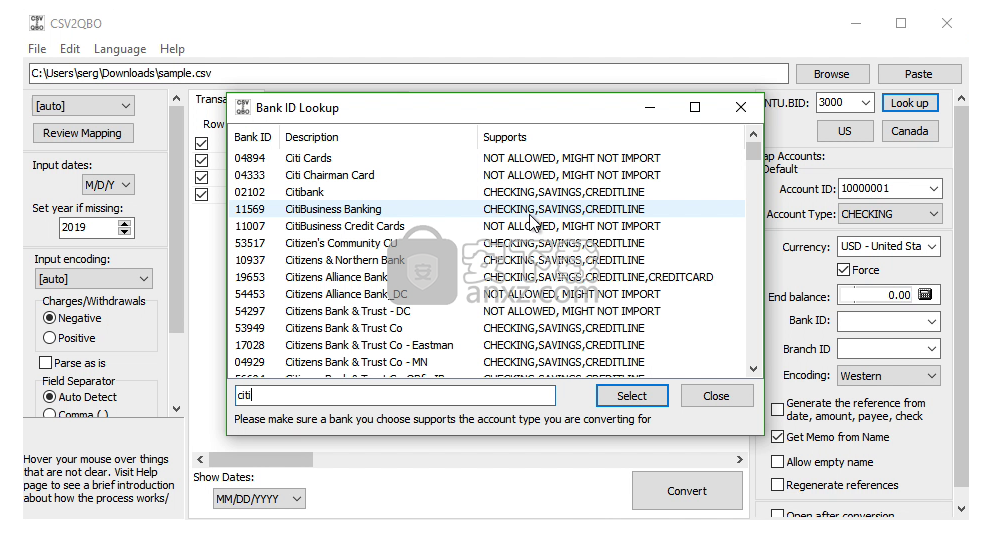Enable Regenerate references checkbox
Screen dimensions: 990x533
point(778,484)
